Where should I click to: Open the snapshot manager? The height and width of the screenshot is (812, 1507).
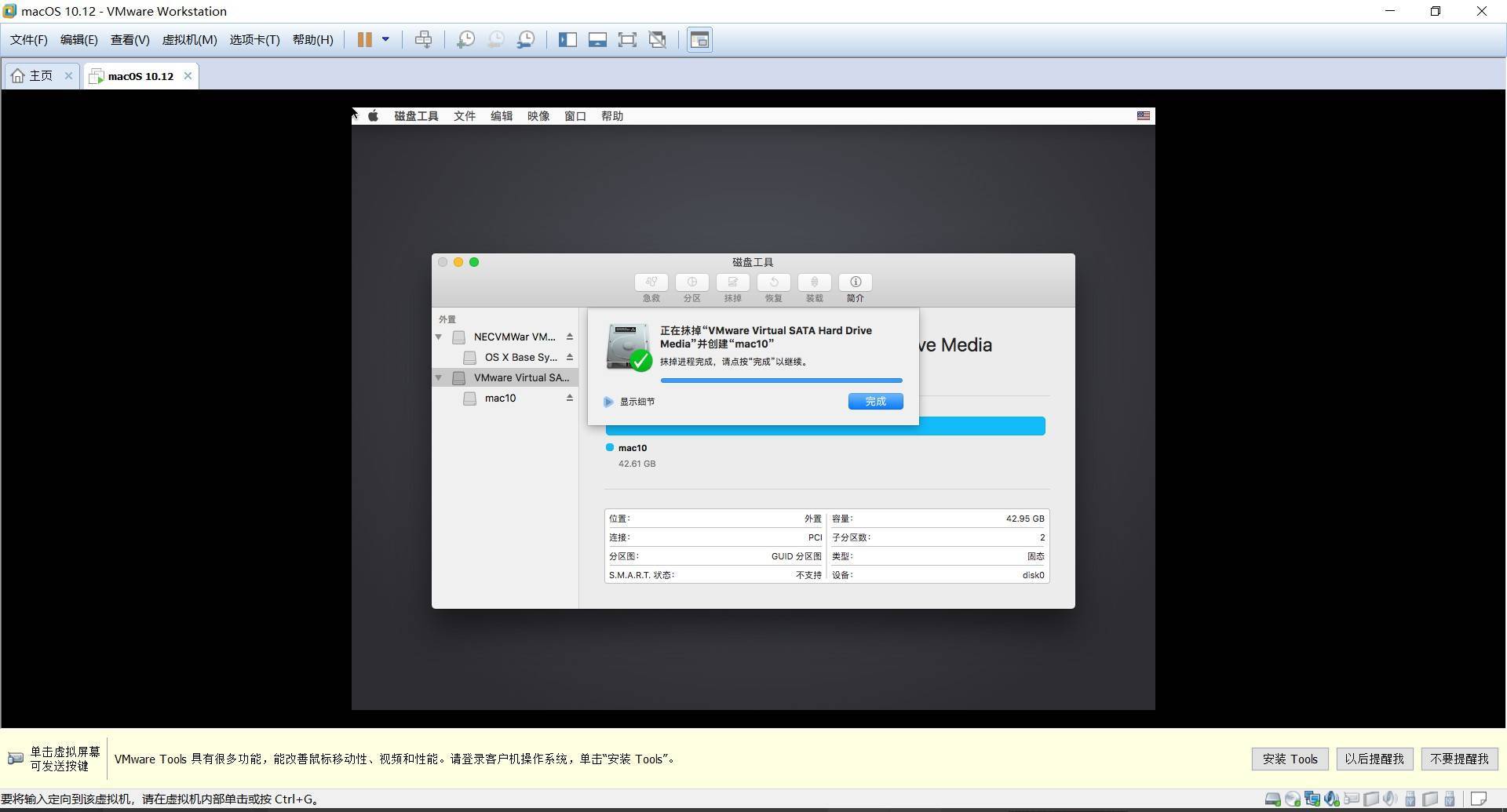[x=526, y=39]
